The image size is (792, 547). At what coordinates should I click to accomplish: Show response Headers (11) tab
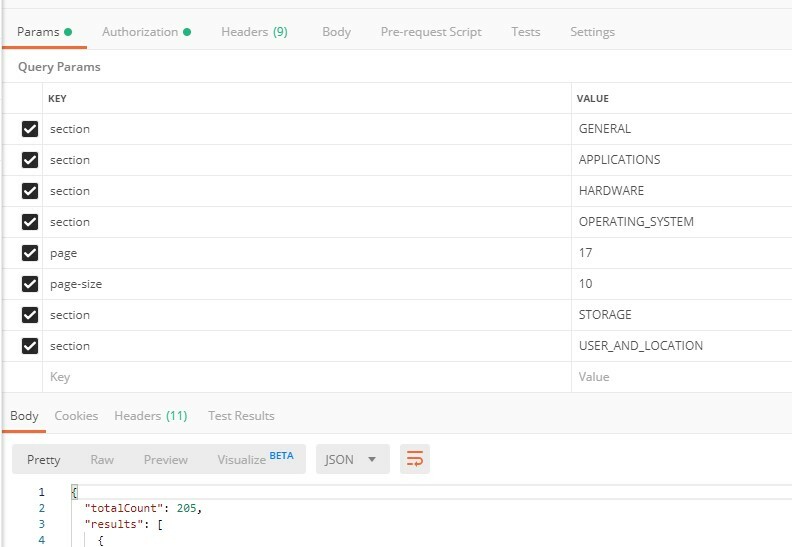(151, 416)
